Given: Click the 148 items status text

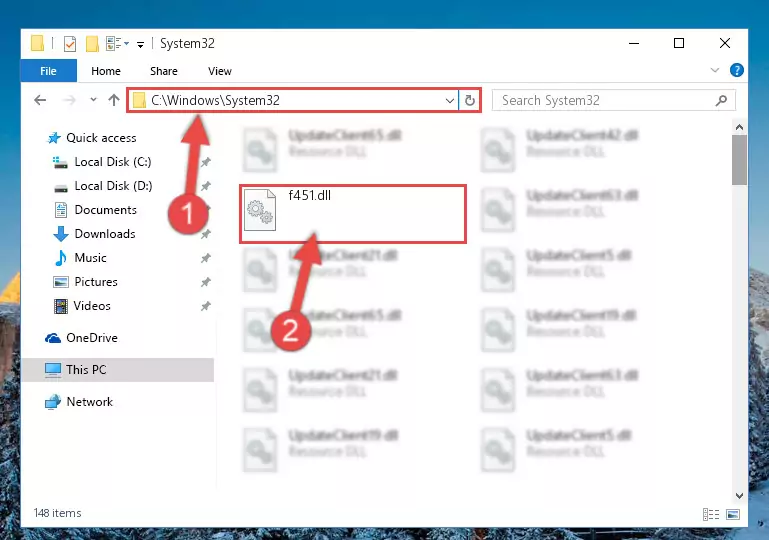Looking at the screenshot, I should [57, 513].
